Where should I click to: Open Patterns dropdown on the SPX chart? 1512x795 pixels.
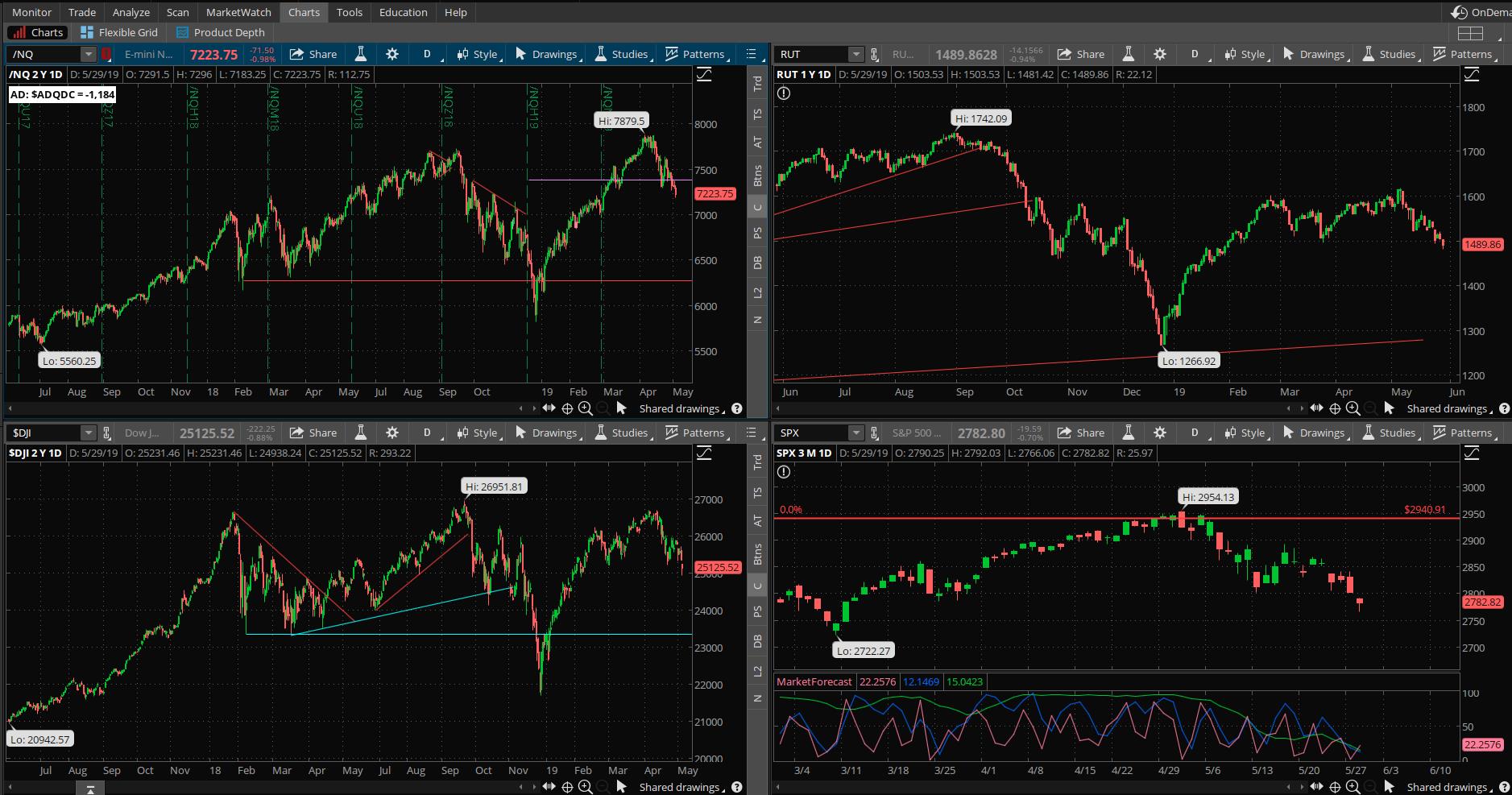coord(1464,433)
